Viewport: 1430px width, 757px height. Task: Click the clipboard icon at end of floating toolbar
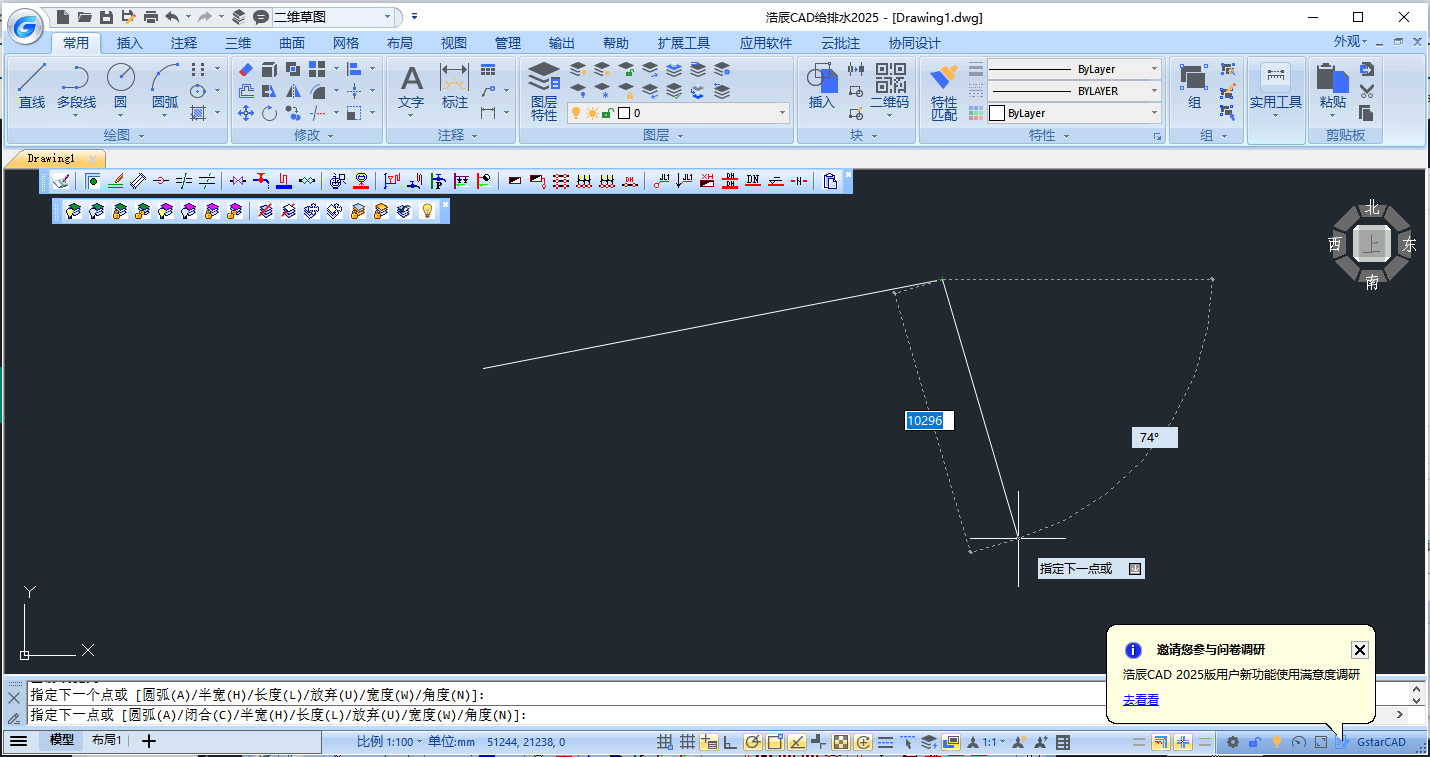coord(830,181)
